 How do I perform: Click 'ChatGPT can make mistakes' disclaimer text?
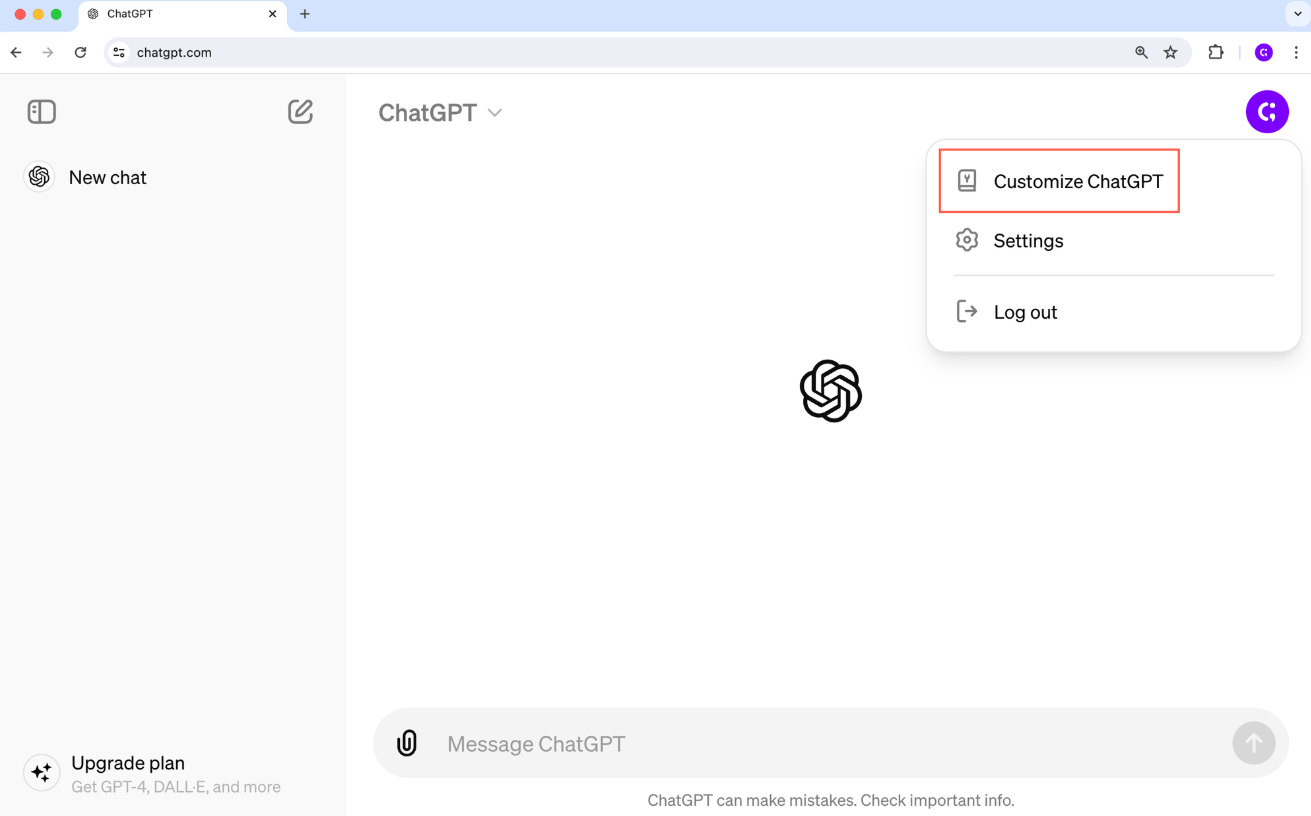831,800
